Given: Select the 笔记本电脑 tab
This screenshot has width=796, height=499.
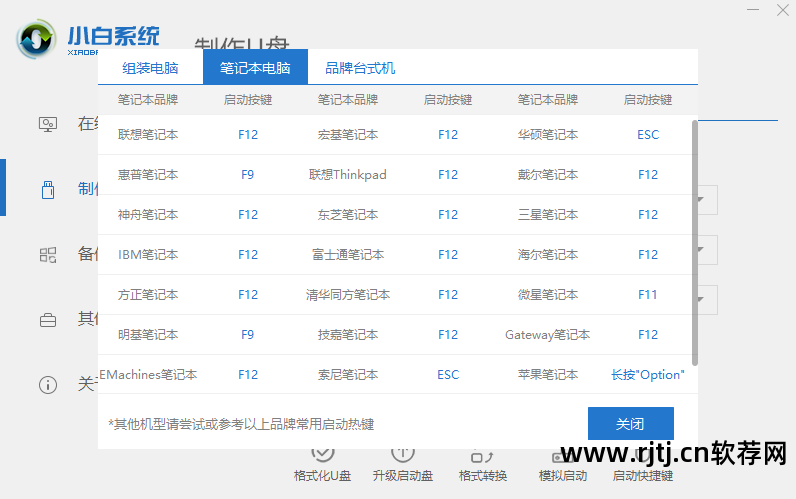Looking at the screenshot, I should [x=255, y=68].
